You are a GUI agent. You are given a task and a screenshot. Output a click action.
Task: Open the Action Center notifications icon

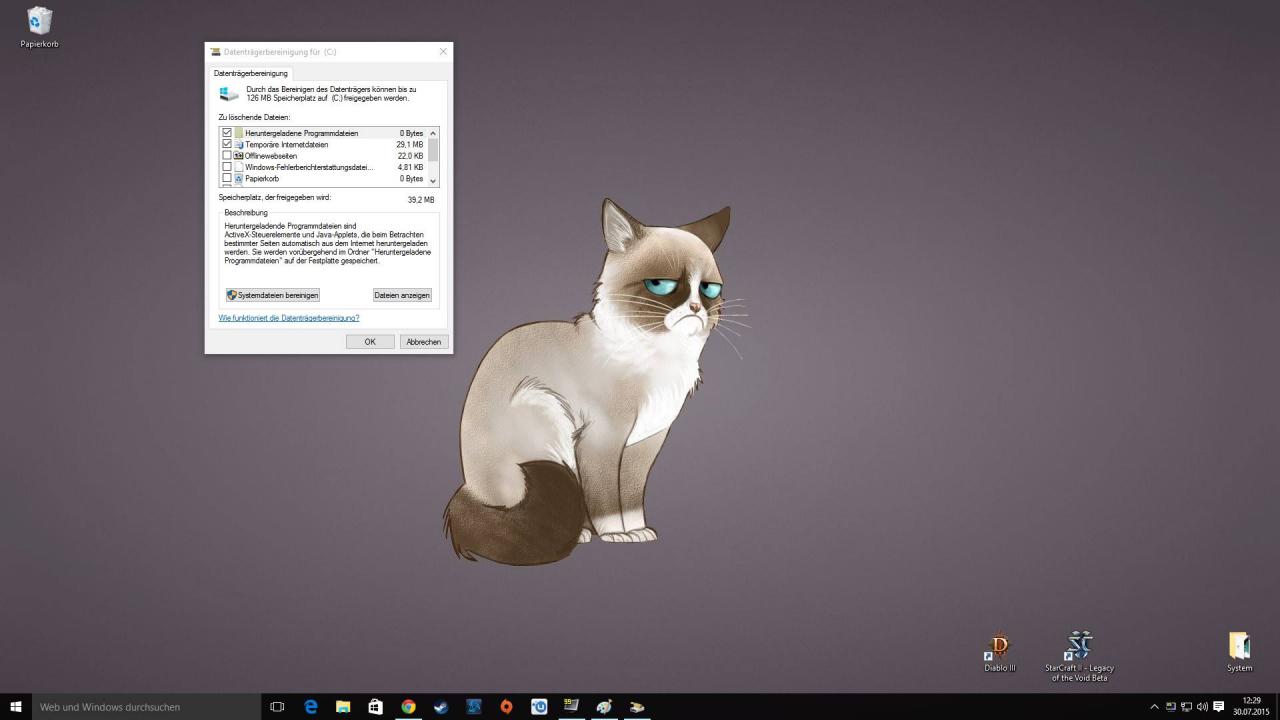[1218, 706]
